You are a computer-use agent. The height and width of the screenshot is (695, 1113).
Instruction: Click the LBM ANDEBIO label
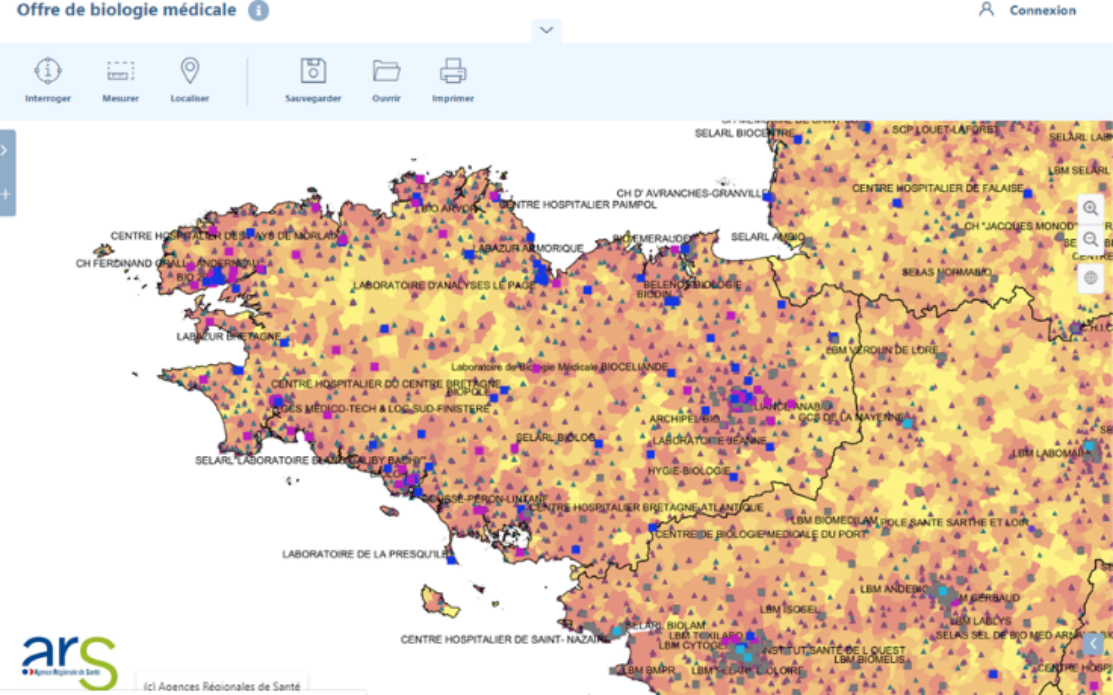point(894,589)
